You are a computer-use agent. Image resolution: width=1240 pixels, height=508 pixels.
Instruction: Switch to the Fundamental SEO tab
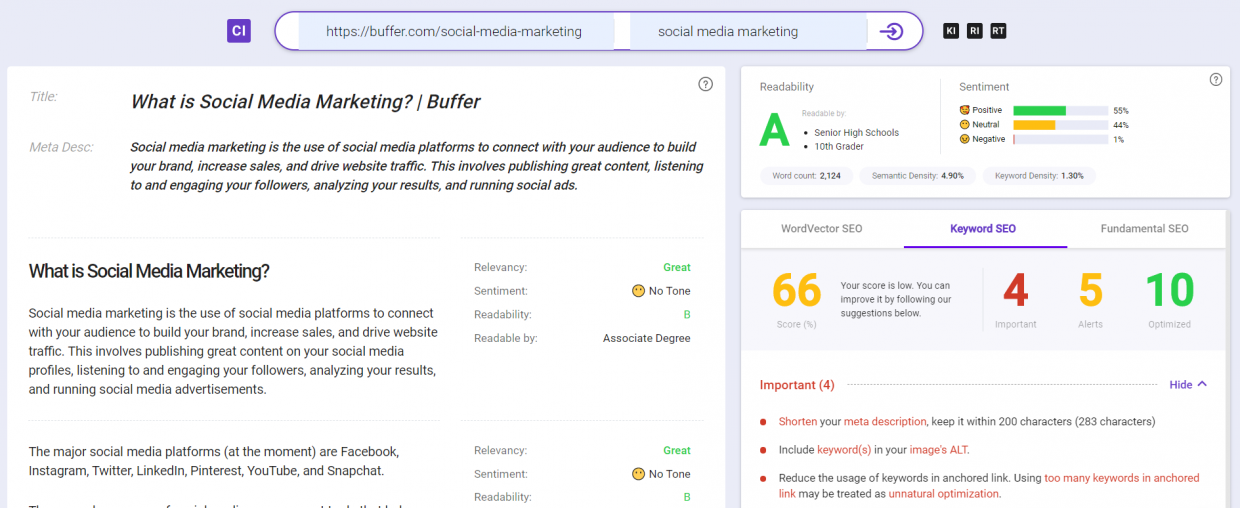click(1145, 229)
